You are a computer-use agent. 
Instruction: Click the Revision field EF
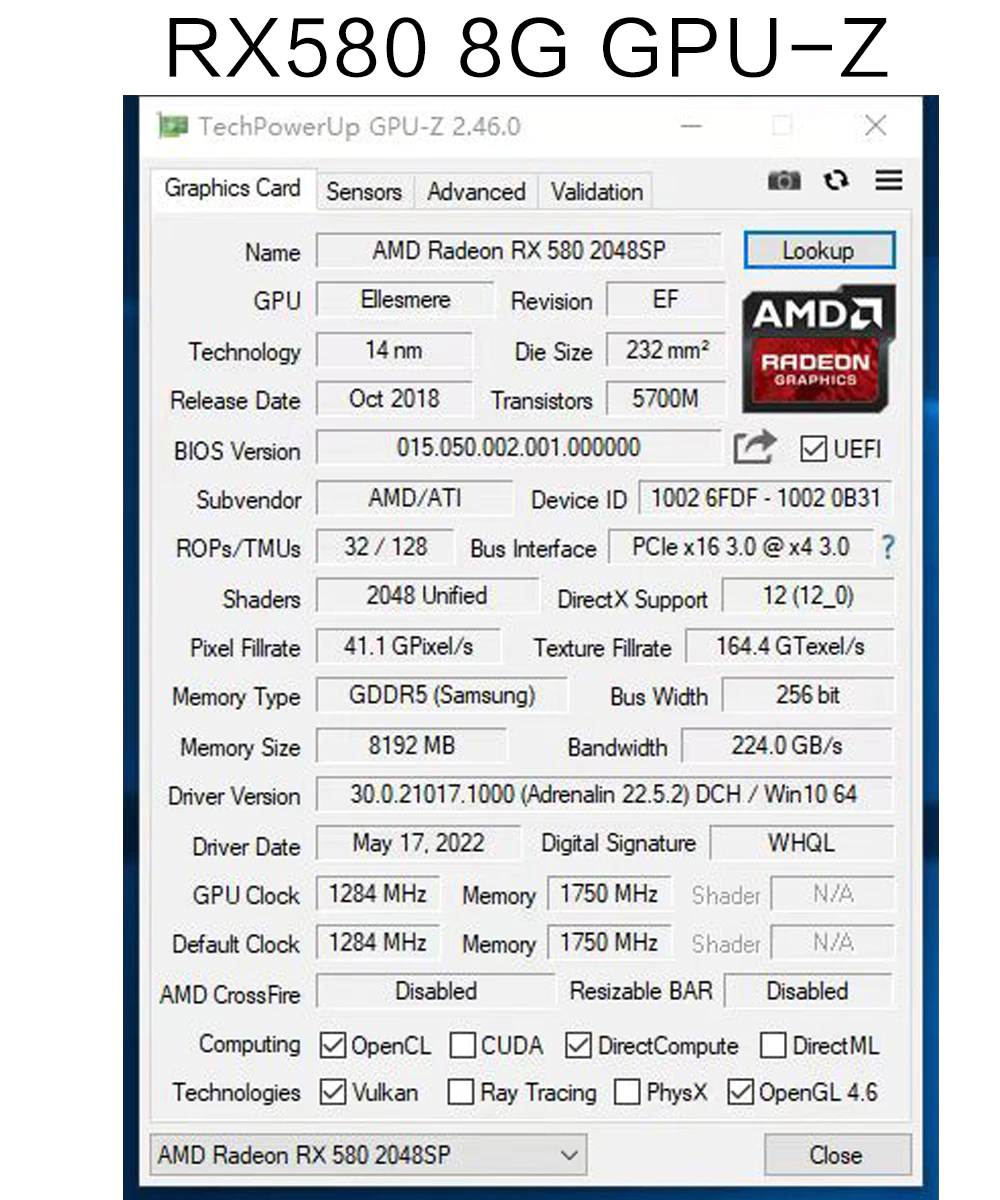pyautogui.click(x=665, y=300)
